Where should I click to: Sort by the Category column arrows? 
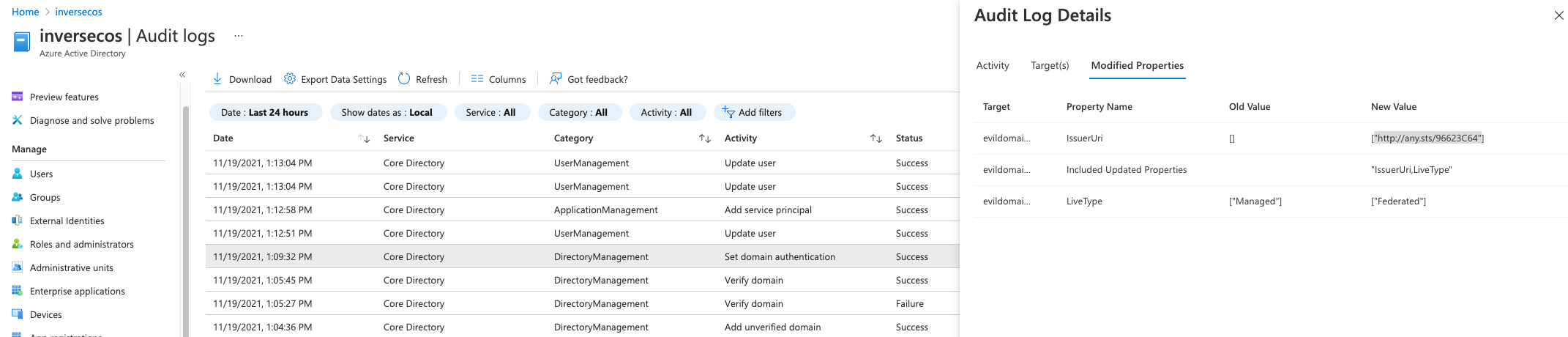705,138
